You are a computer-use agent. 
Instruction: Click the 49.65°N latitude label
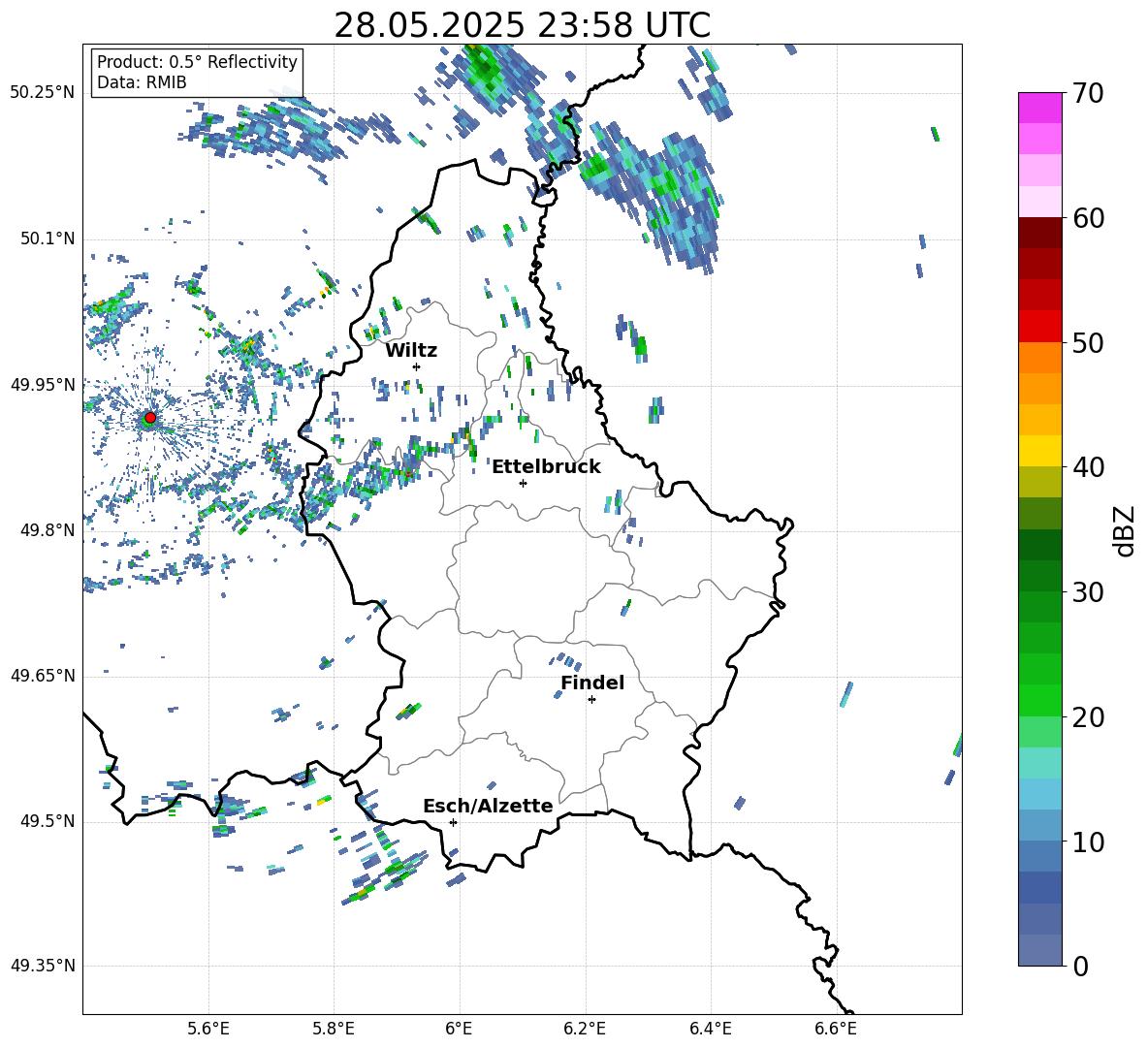point(43,675)
